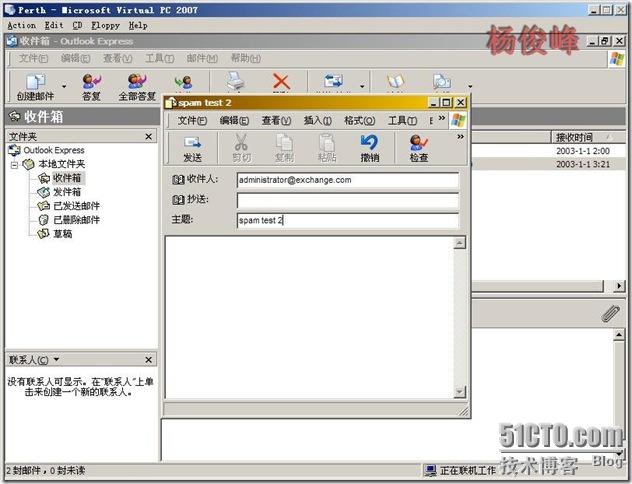Open the Deleted Items (已删除邮件) folder

coord(77,220)
